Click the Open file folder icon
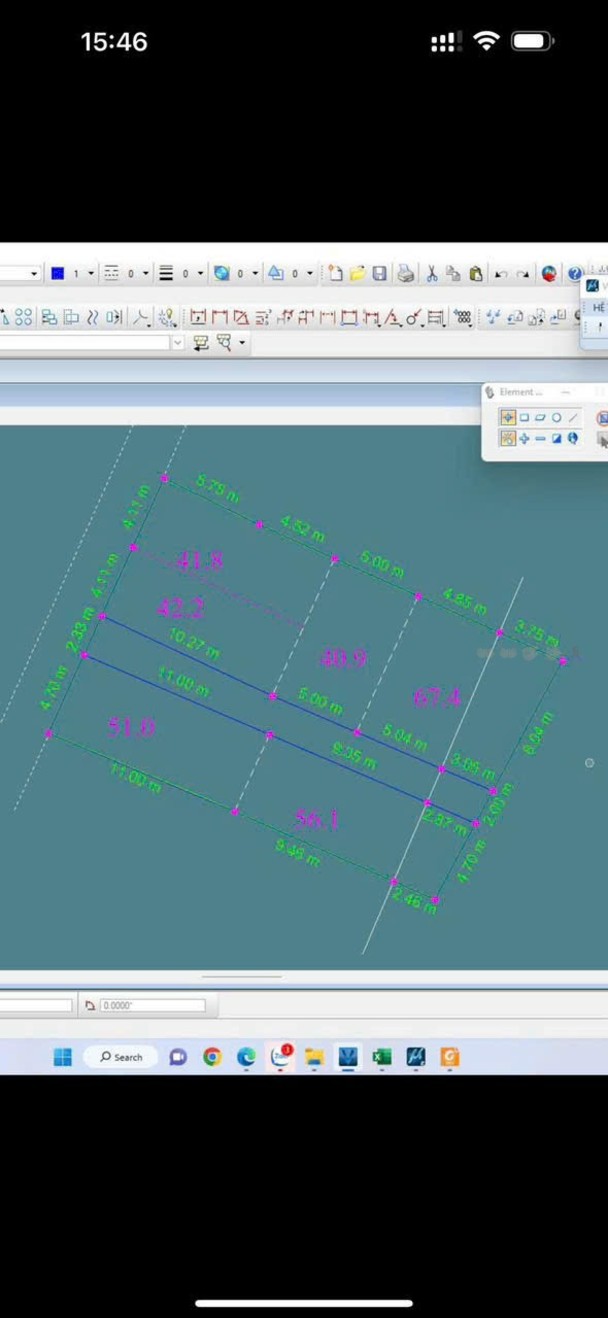This screenshot has height=1318, width=608. tap(357, 273)
